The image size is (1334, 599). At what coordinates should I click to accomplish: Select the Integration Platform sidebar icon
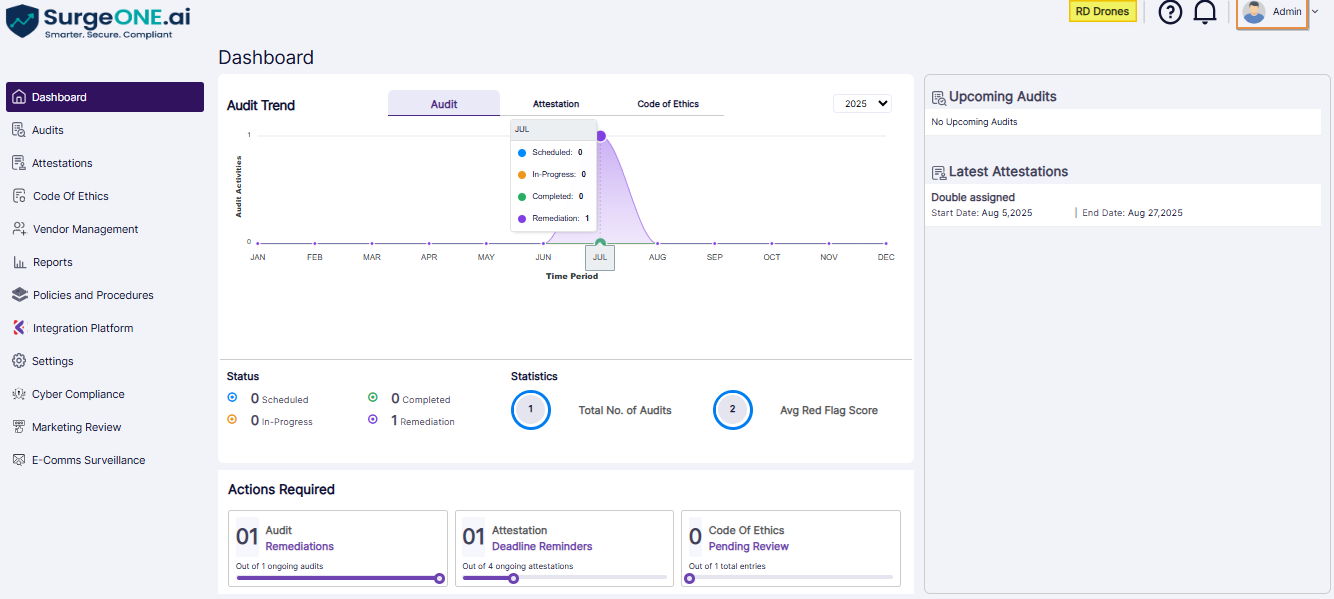18,327
